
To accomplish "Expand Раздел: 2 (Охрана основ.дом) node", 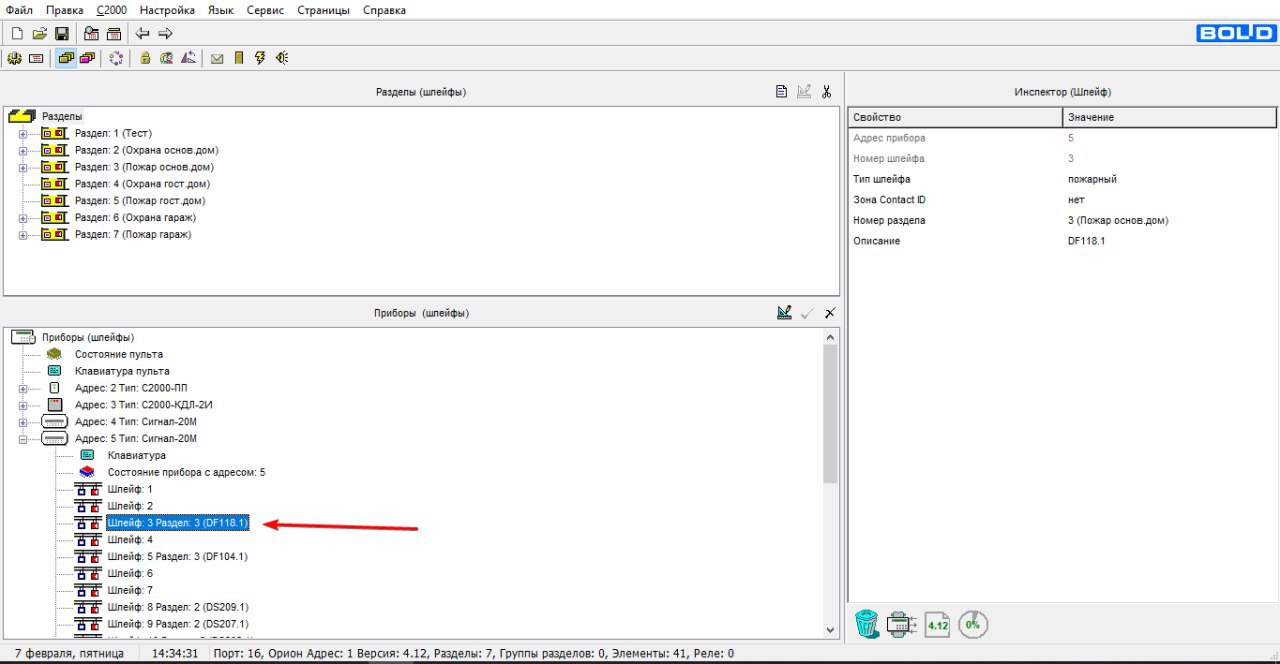I will pyautogui.click(x=23, y=150).
